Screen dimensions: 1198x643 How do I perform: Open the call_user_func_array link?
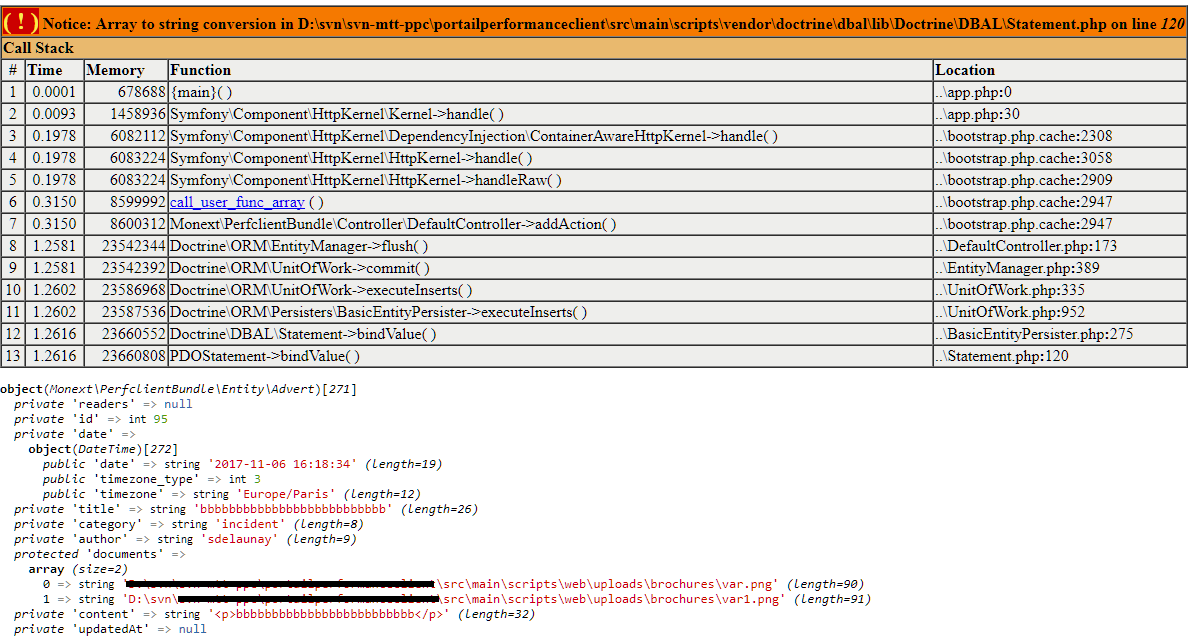click(237, 202)
